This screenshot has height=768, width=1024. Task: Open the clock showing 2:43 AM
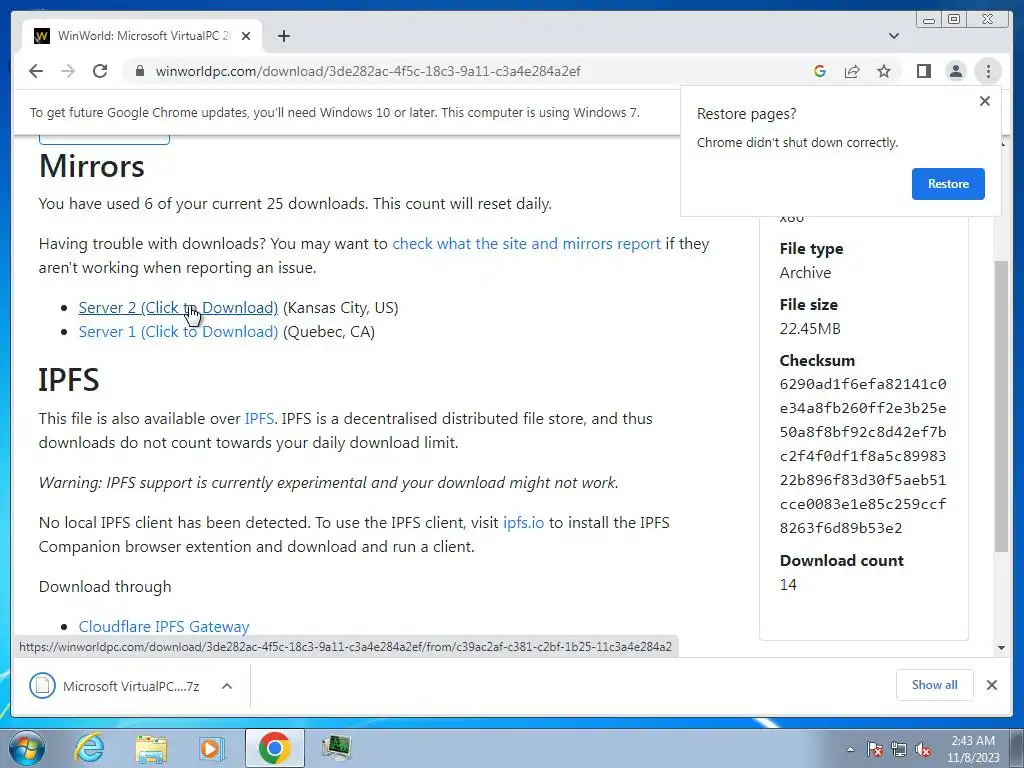point(973,749)
